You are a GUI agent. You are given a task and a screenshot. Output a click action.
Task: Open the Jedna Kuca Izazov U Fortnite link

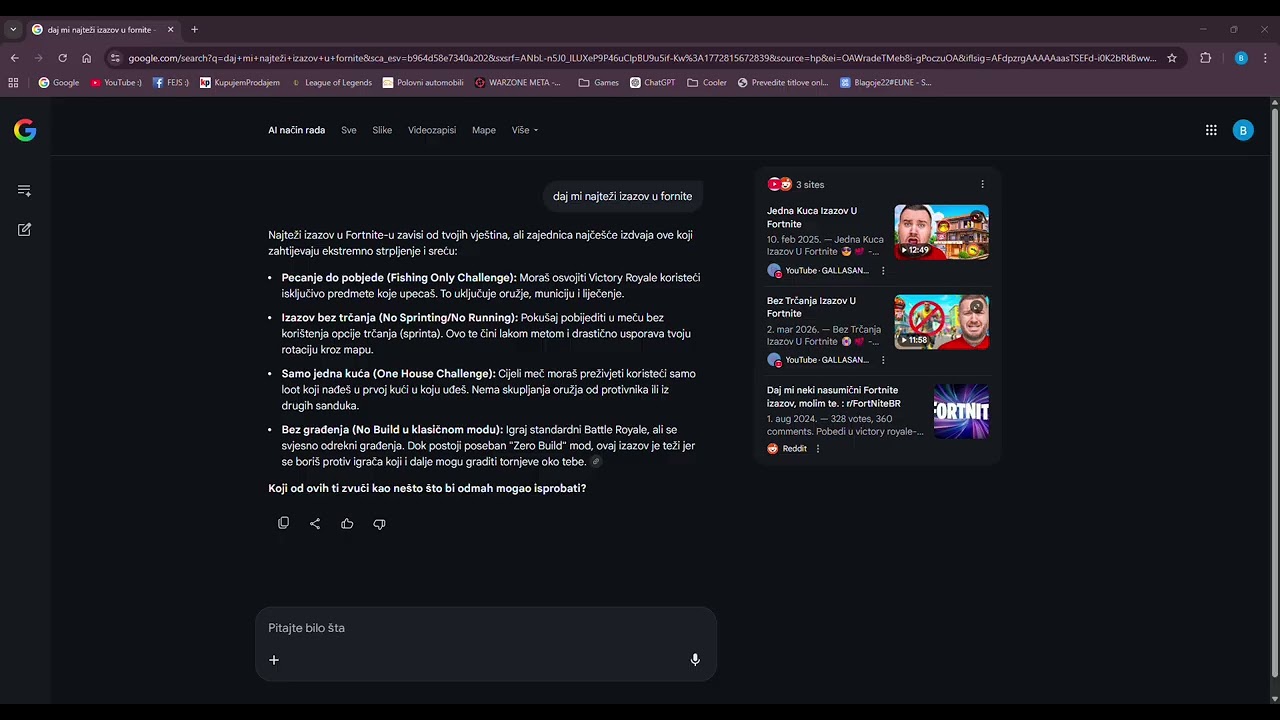812,218
